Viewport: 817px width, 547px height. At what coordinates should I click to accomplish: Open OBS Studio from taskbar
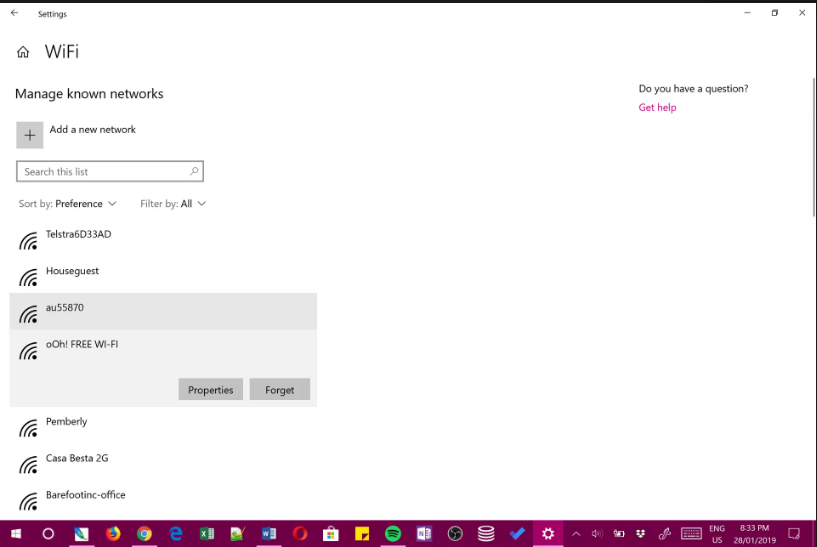(455, 533)
